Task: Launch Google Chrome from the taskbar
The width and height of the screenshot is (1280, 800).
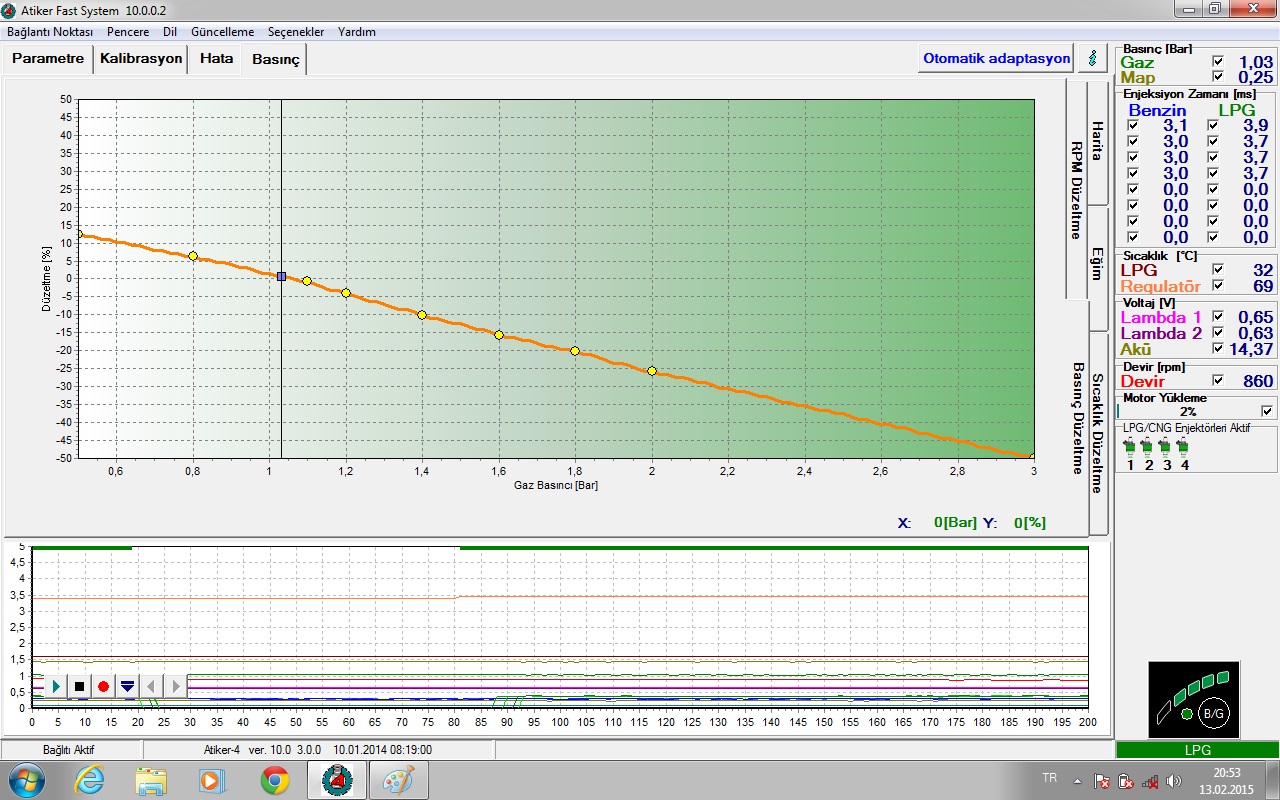Action: coord(275,780)
